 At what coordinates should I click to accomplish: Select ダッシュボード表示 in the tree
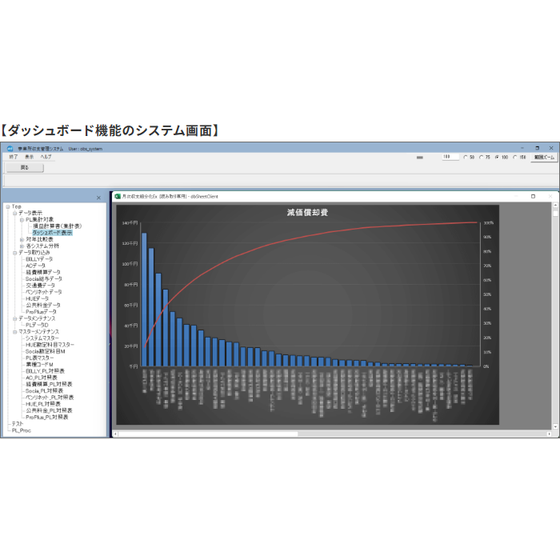coord(52,233)
